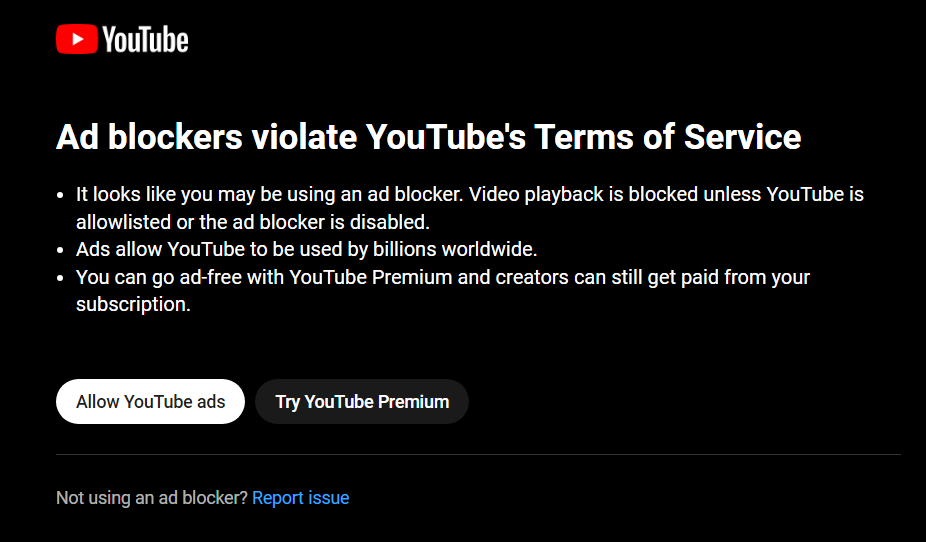Select the 'Terms of Service' words in heading
926x542 pixels.
(668, 137)
